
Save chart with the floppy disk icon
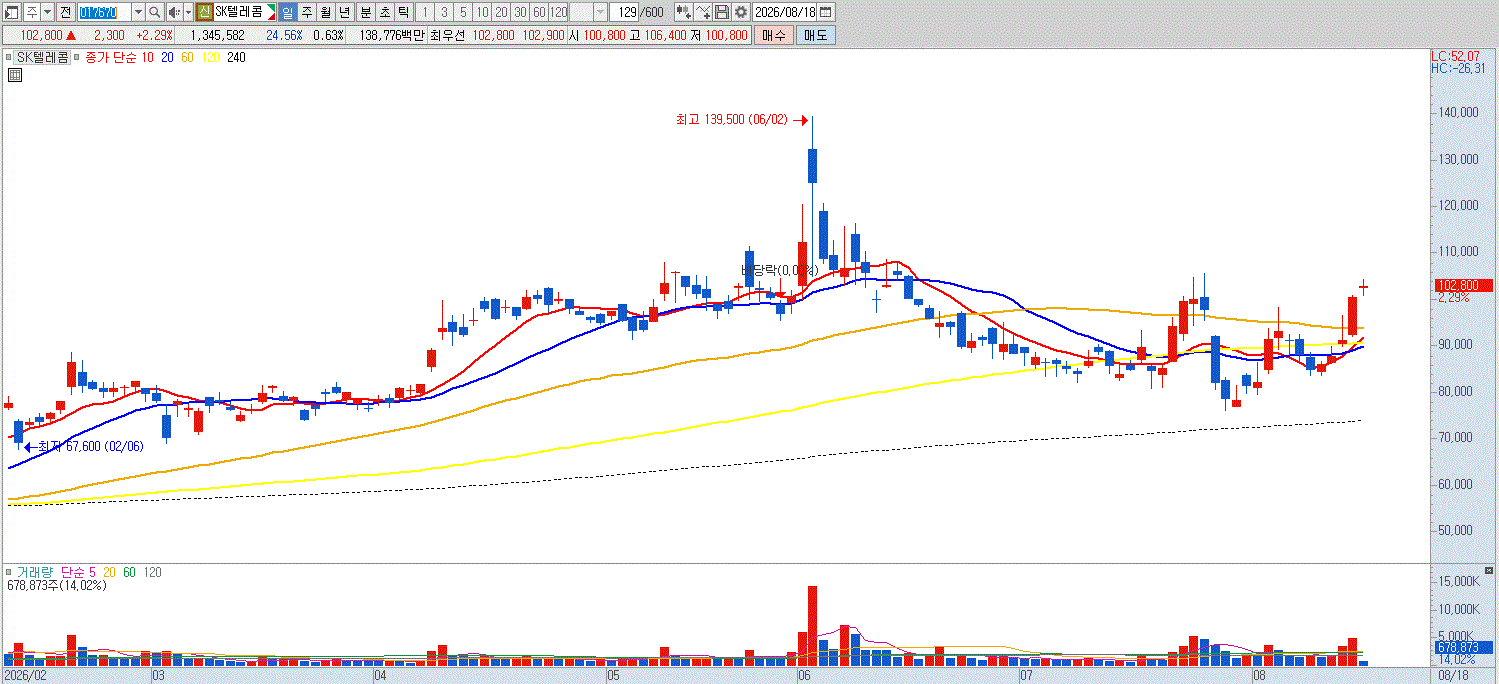click(x=722, y=12)
